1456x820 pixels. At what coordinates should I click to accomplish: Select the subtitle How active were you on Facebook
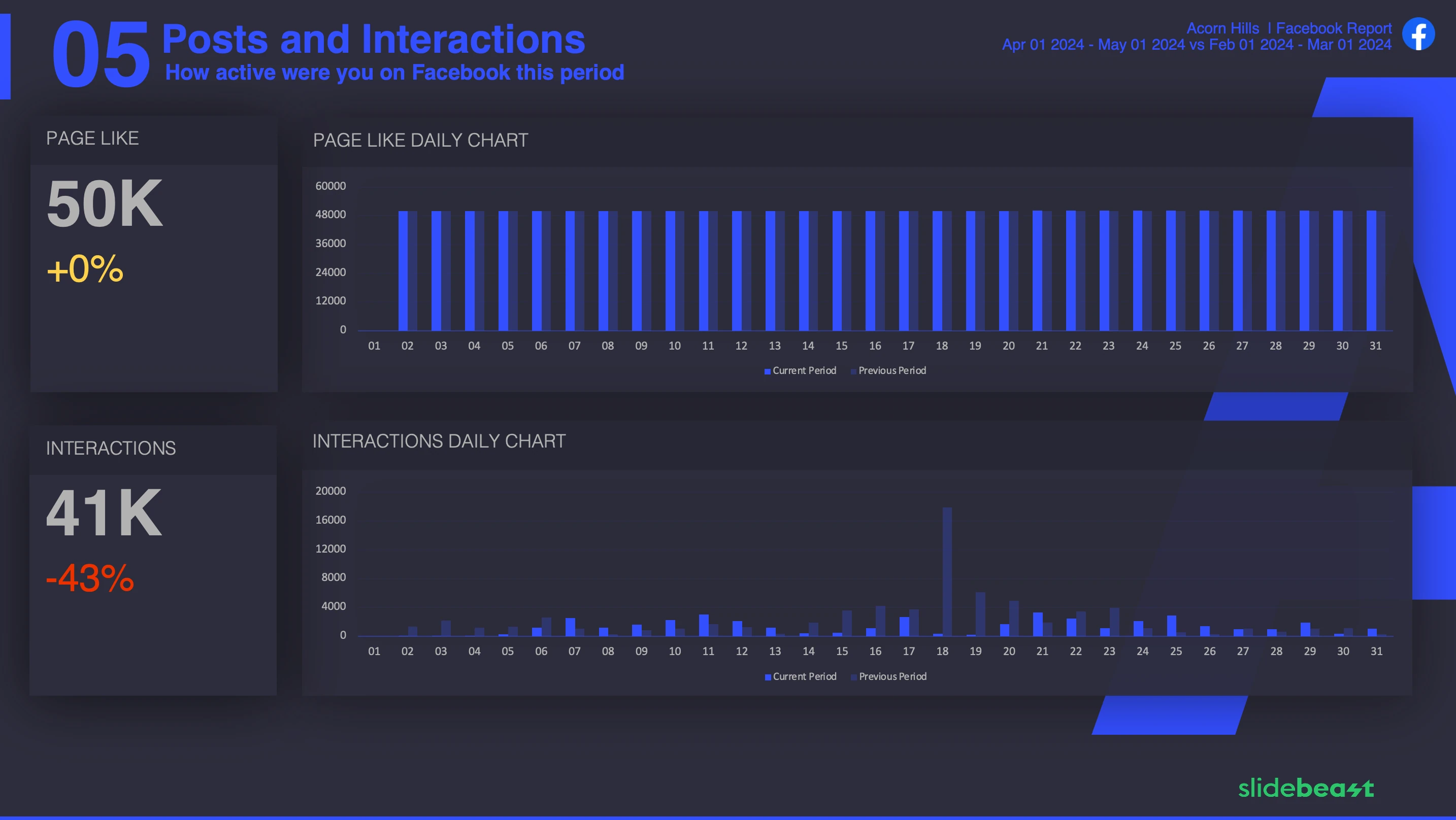coord(394,73)
